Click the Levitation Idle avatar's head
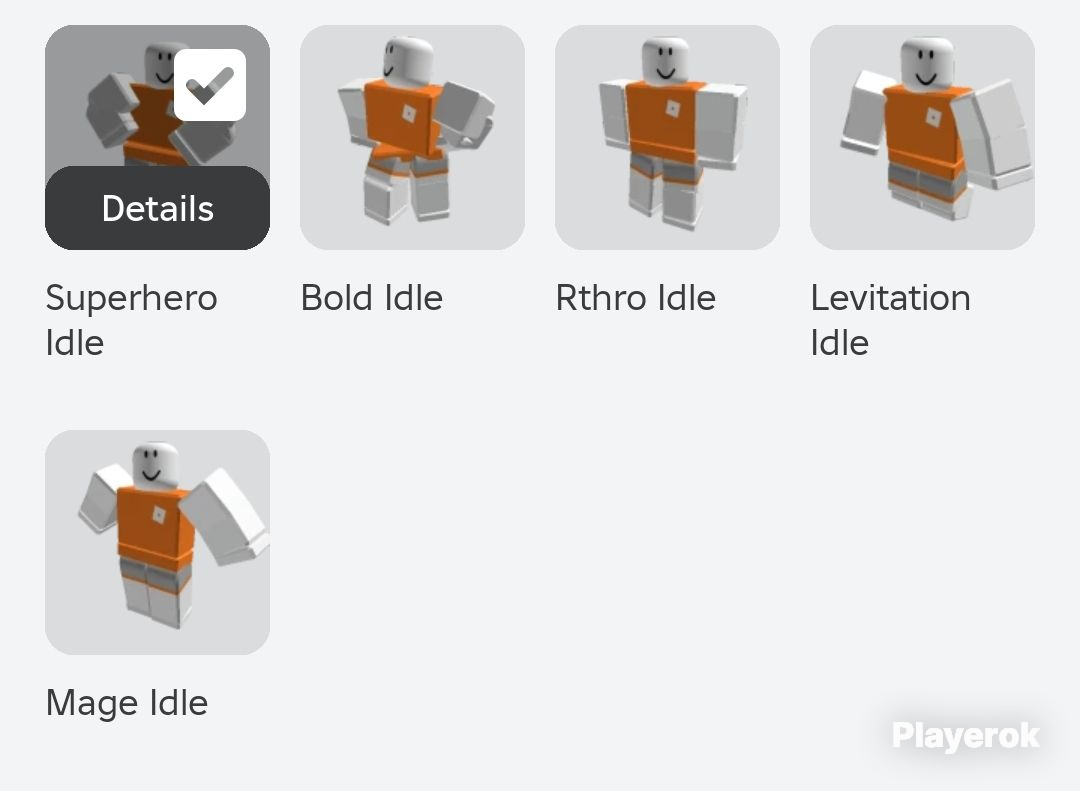This screenshot has height=791, width=1080. (x=927, y=63)
